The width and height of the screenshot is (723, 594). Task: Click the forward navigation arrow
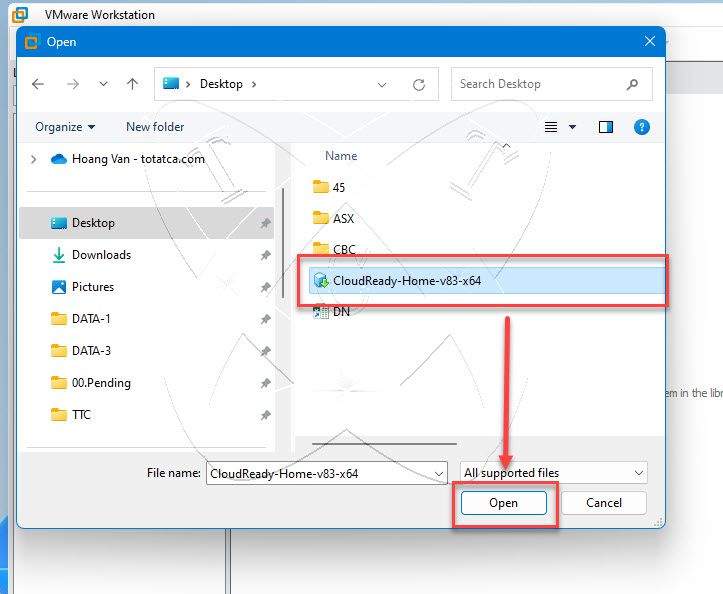[73, 84]
